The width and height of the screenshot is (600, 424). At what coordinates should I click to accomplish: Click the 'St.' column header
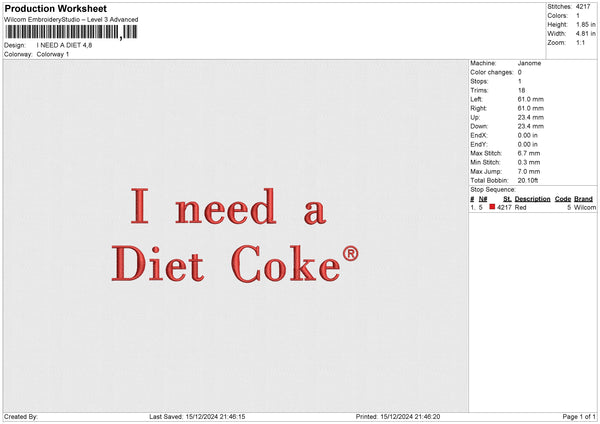(507, 199)
